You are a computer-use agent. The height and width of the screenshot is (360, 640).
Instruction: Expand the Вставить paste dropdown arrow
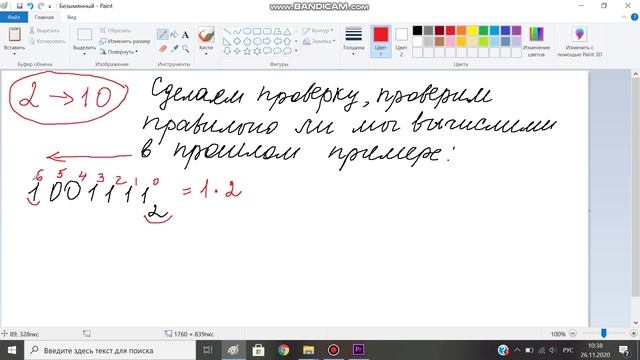[14, 54]
